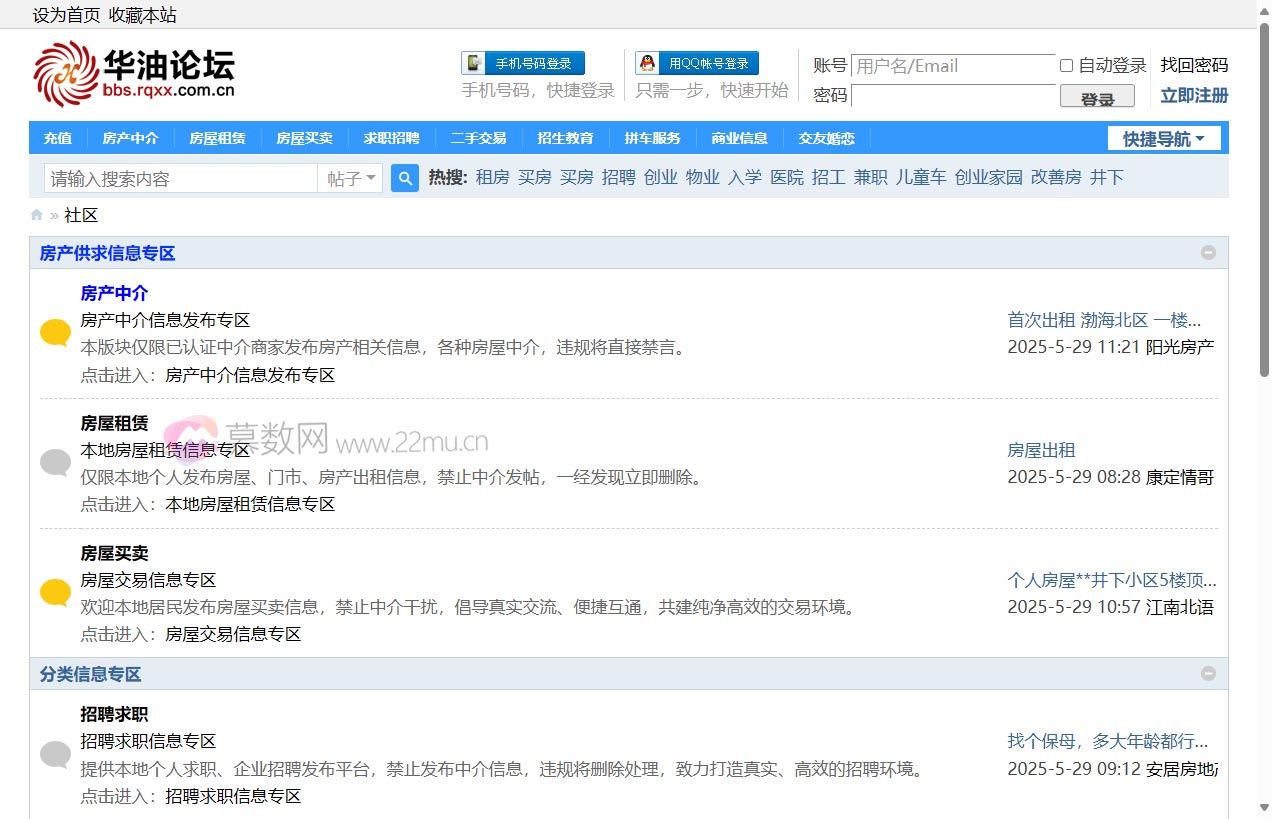Open the 帖子 search type dropdown
1272x819 pixels.
[350, 179]
